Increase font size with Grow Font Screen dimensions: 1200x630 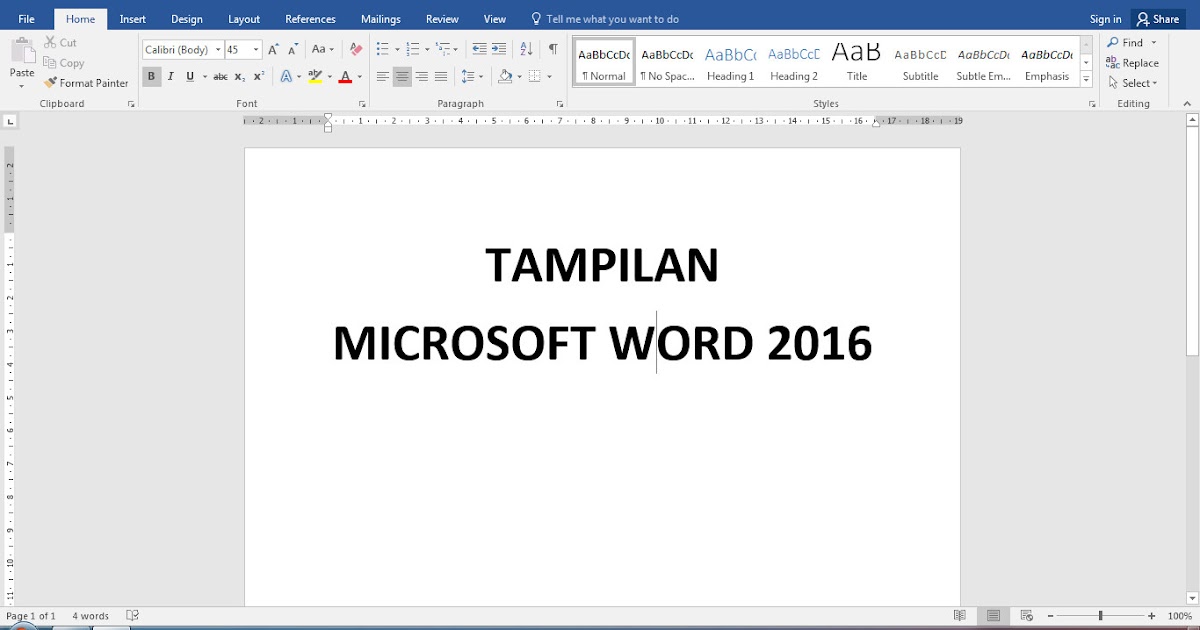[x=274, y=49]
